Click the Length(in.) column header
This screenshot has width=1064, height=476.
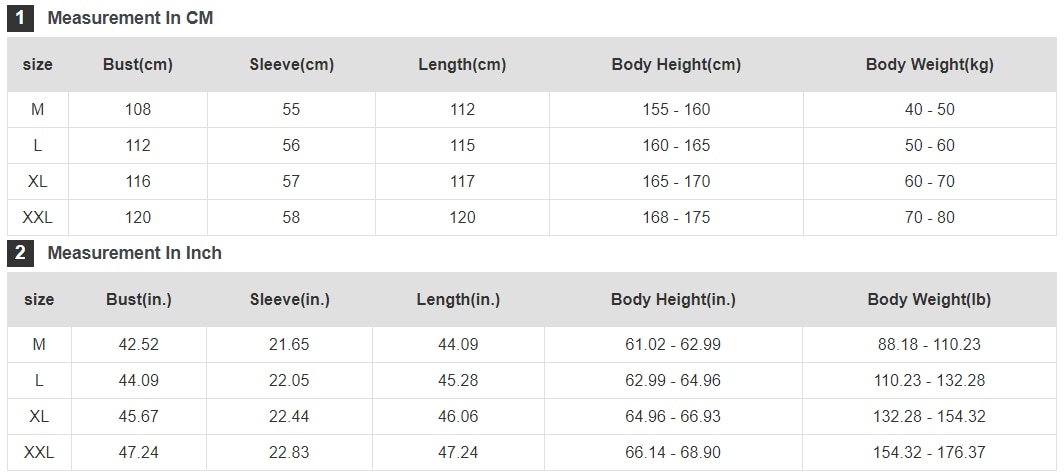point(458,300)
